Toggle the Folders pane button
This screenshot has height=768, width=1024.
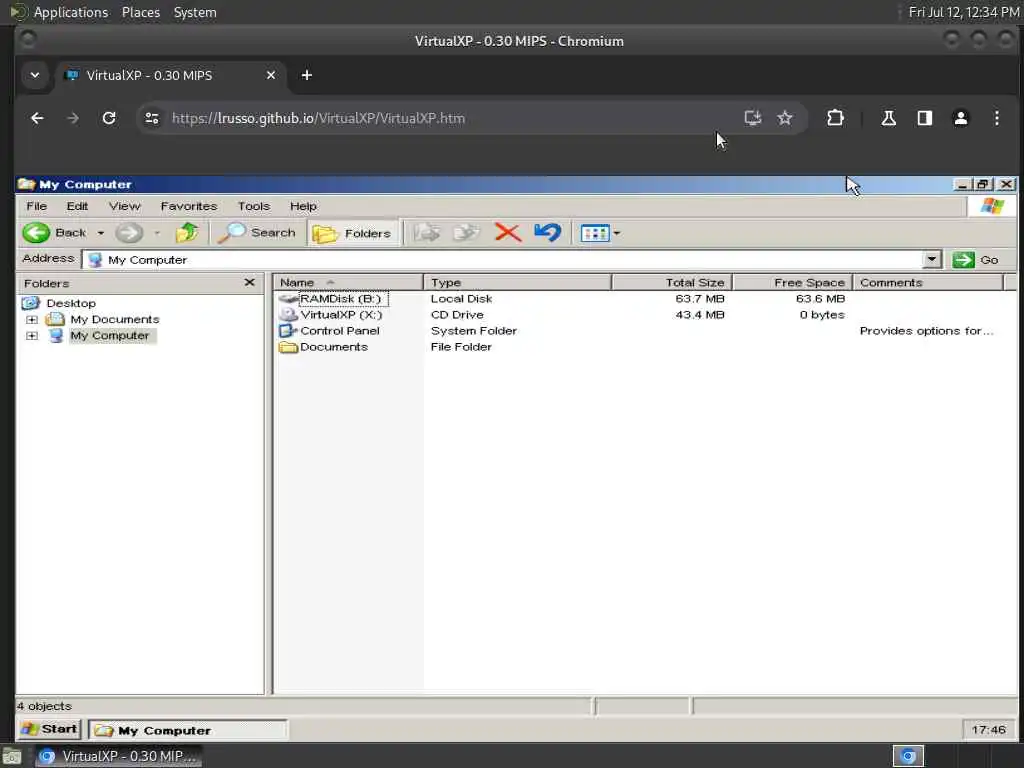click(352, 233)
